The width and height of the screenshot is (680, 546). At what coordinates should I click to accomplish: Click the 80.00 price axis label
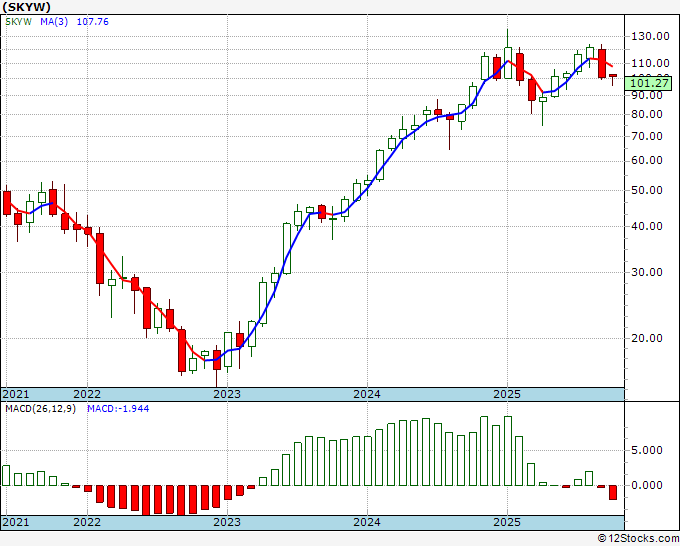[x=647, y=114]
